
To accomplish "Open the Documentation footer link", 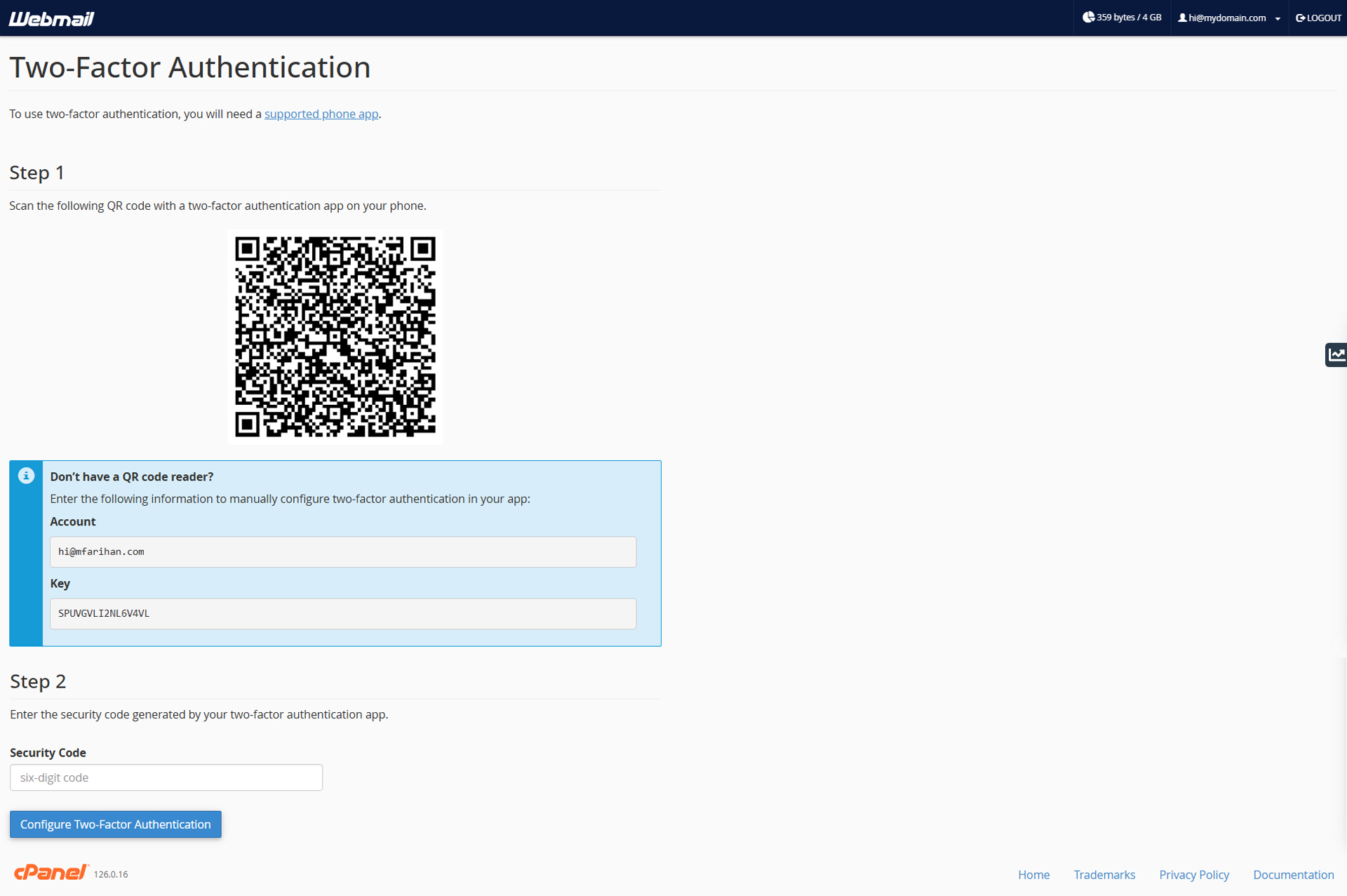I will [1293, 875].
